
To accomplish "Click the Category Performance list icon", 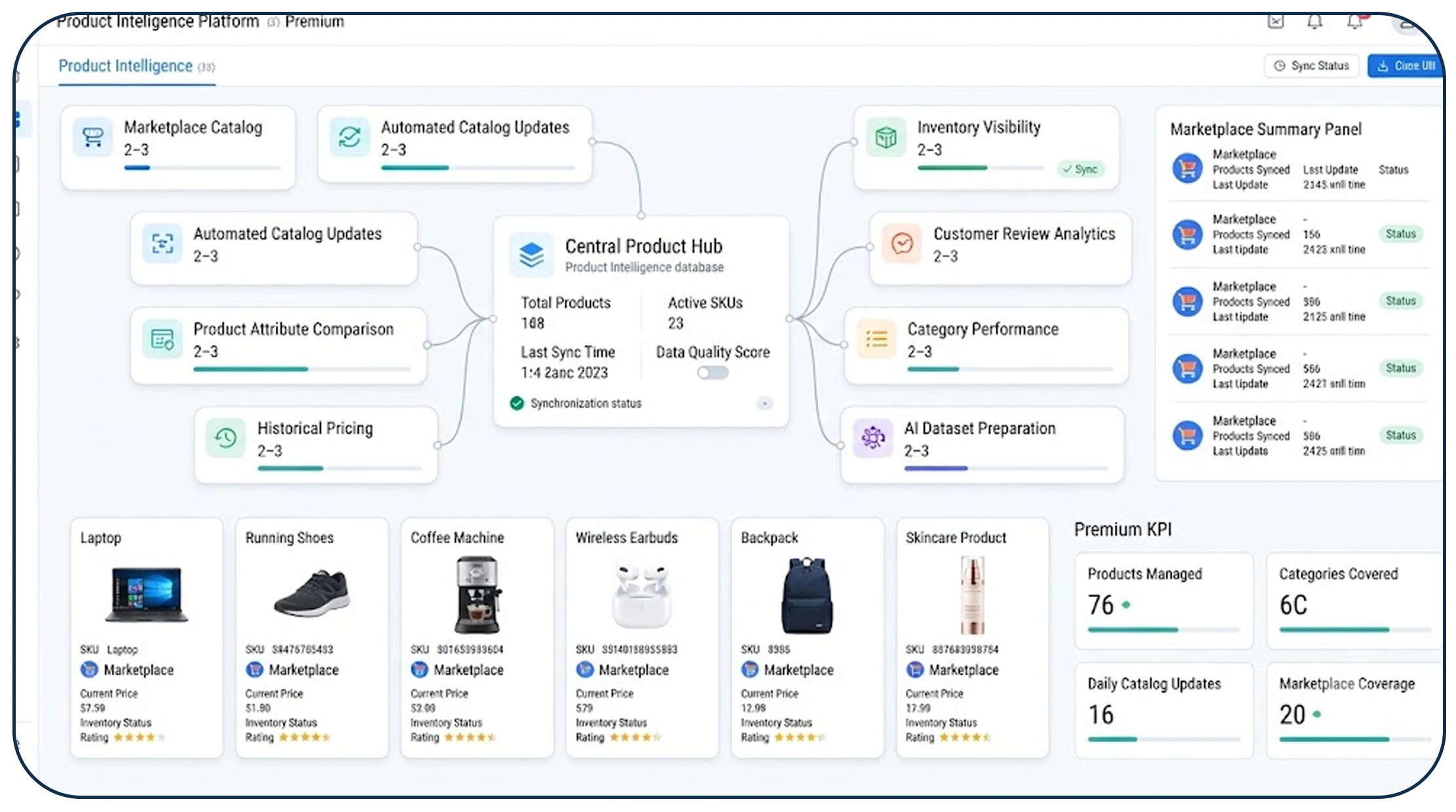I will click(876, 339).
